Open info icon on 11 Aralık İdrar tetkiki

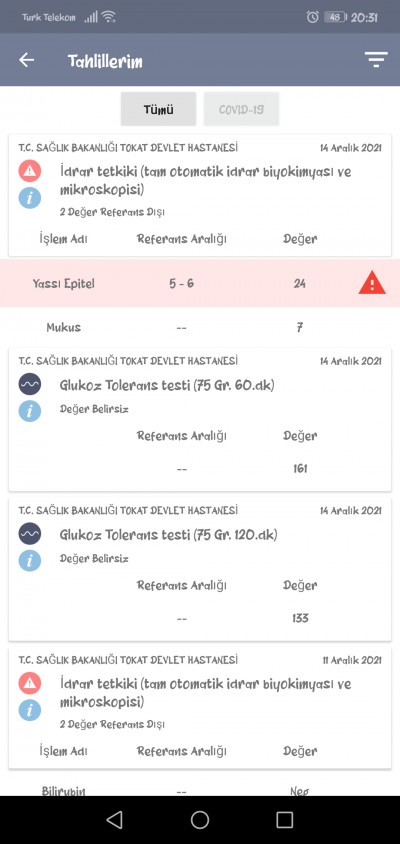coord(30,710)
